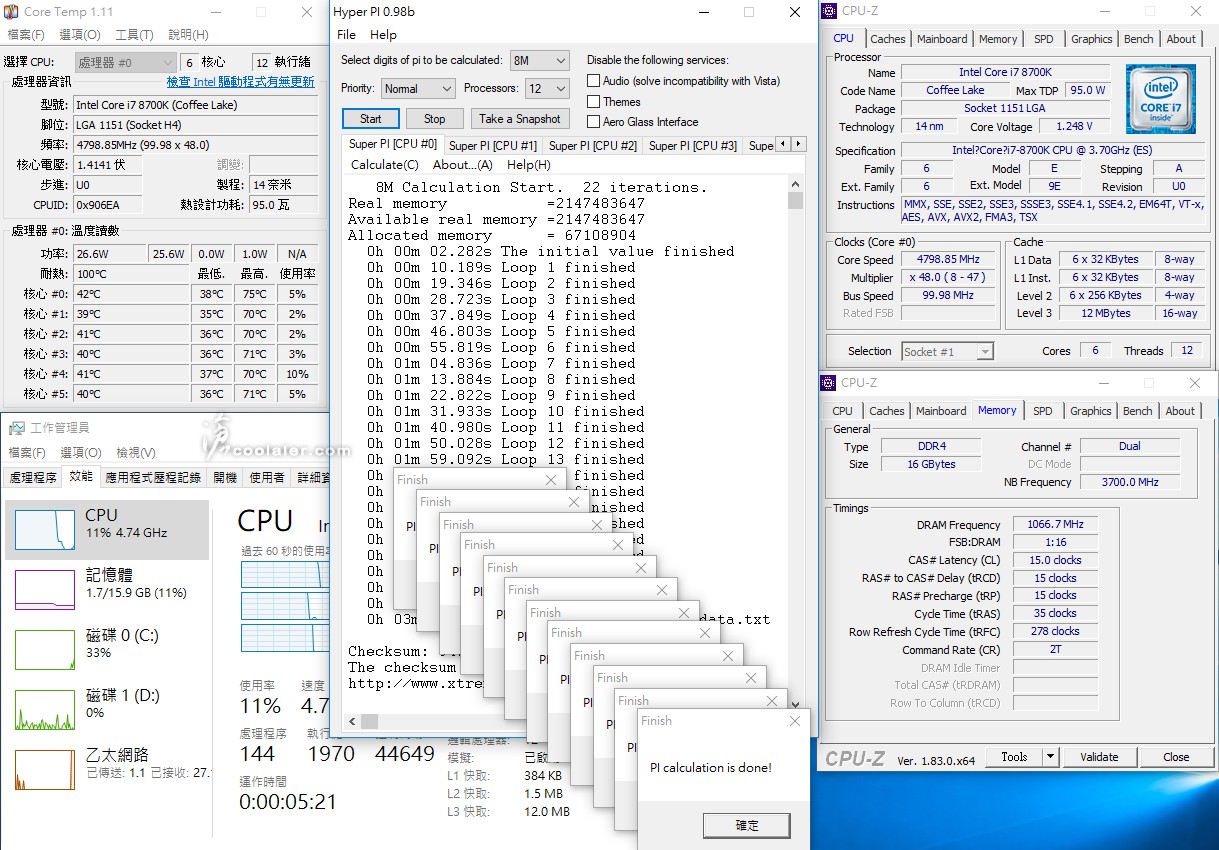The height and width of the screenshot is (850, 1219).
Task: Open Bench tab in CPU-Z Processor window
Action: pyautogui.click(x=1138, y=39)
